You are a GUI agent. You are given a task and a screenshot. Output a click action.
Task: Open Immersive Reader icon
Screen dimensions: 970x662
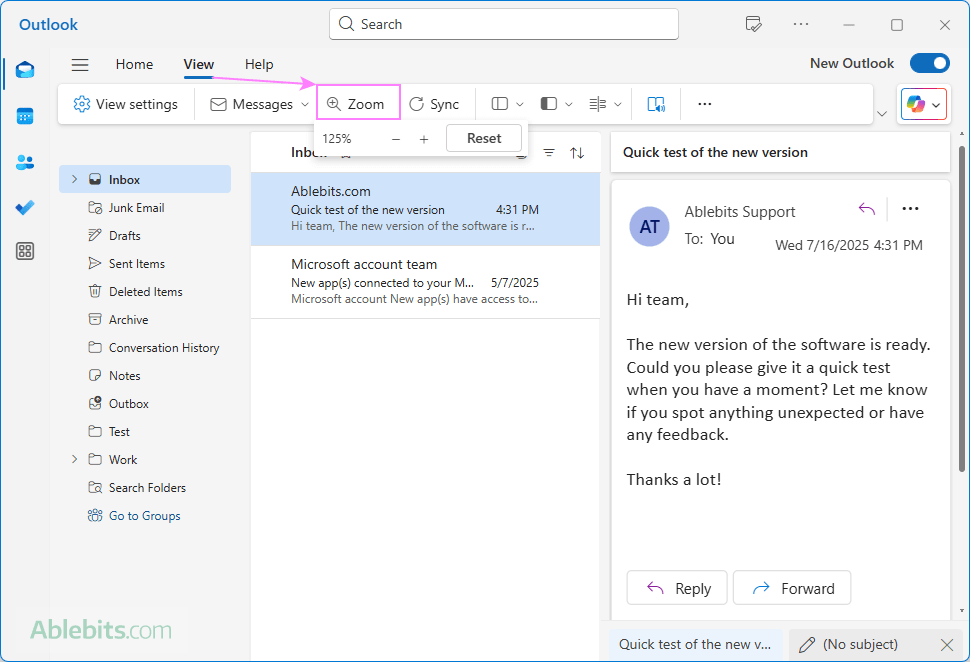pos(656,104)
